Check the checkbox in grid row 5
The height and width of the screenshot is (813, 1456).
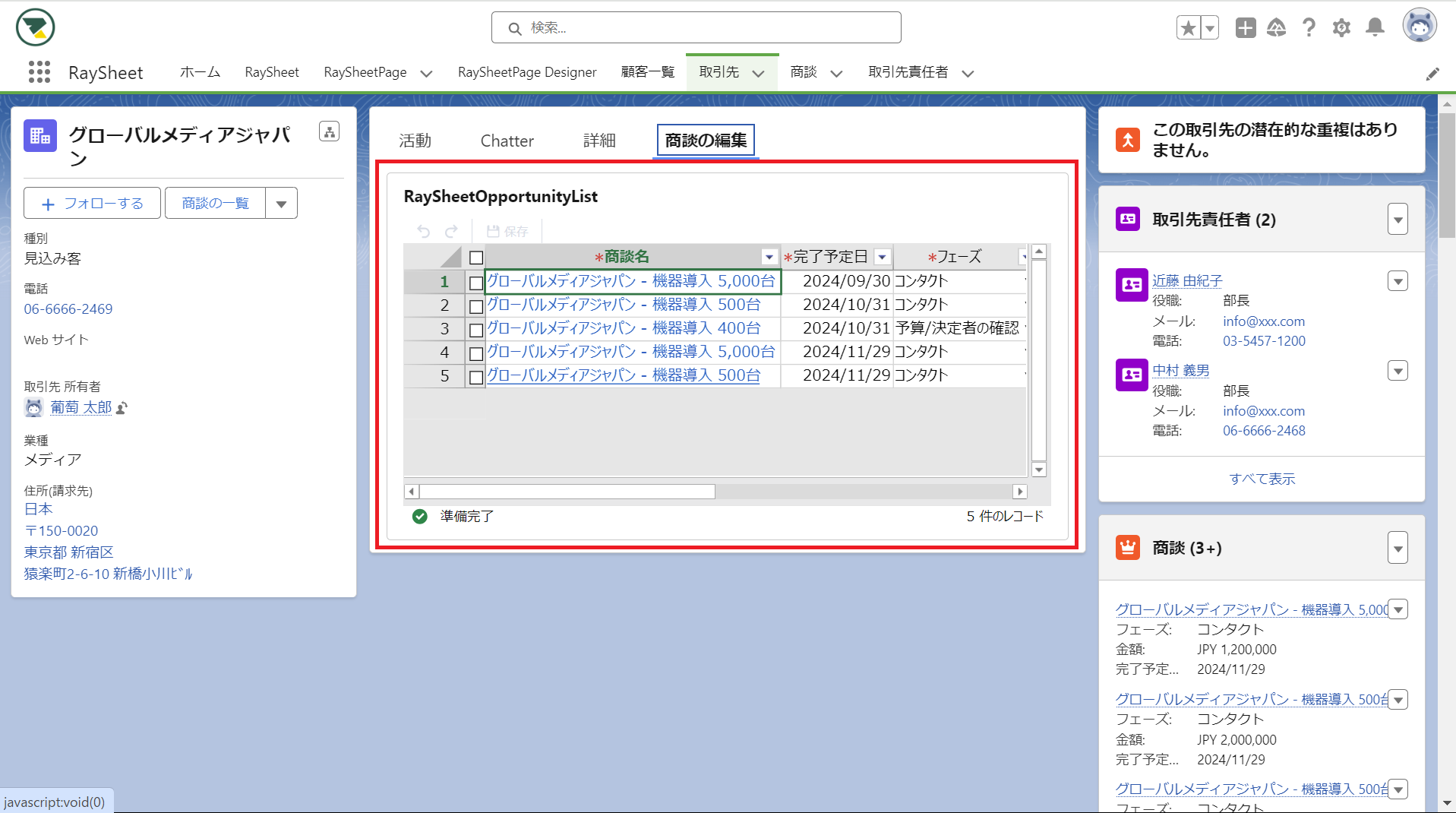click(x=476, y=378)
